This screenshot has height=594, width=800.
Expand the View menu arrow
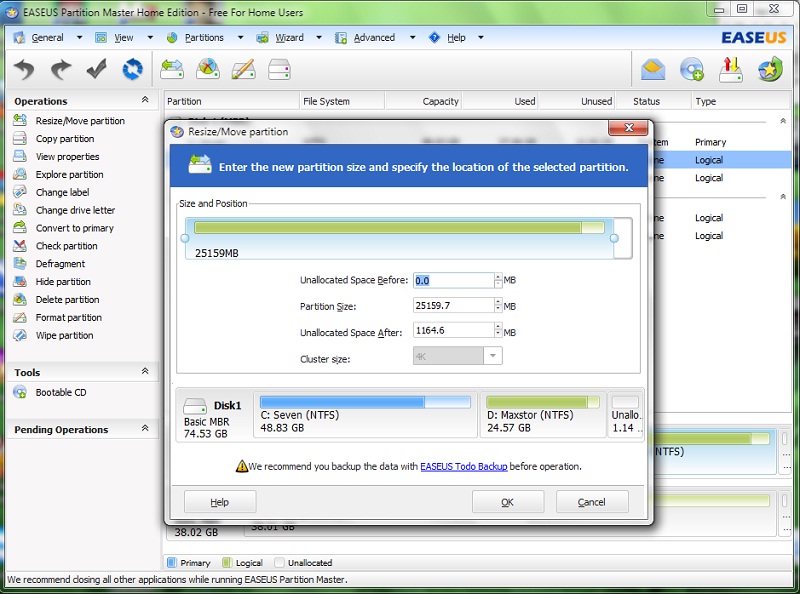click(x=150, y=37)
